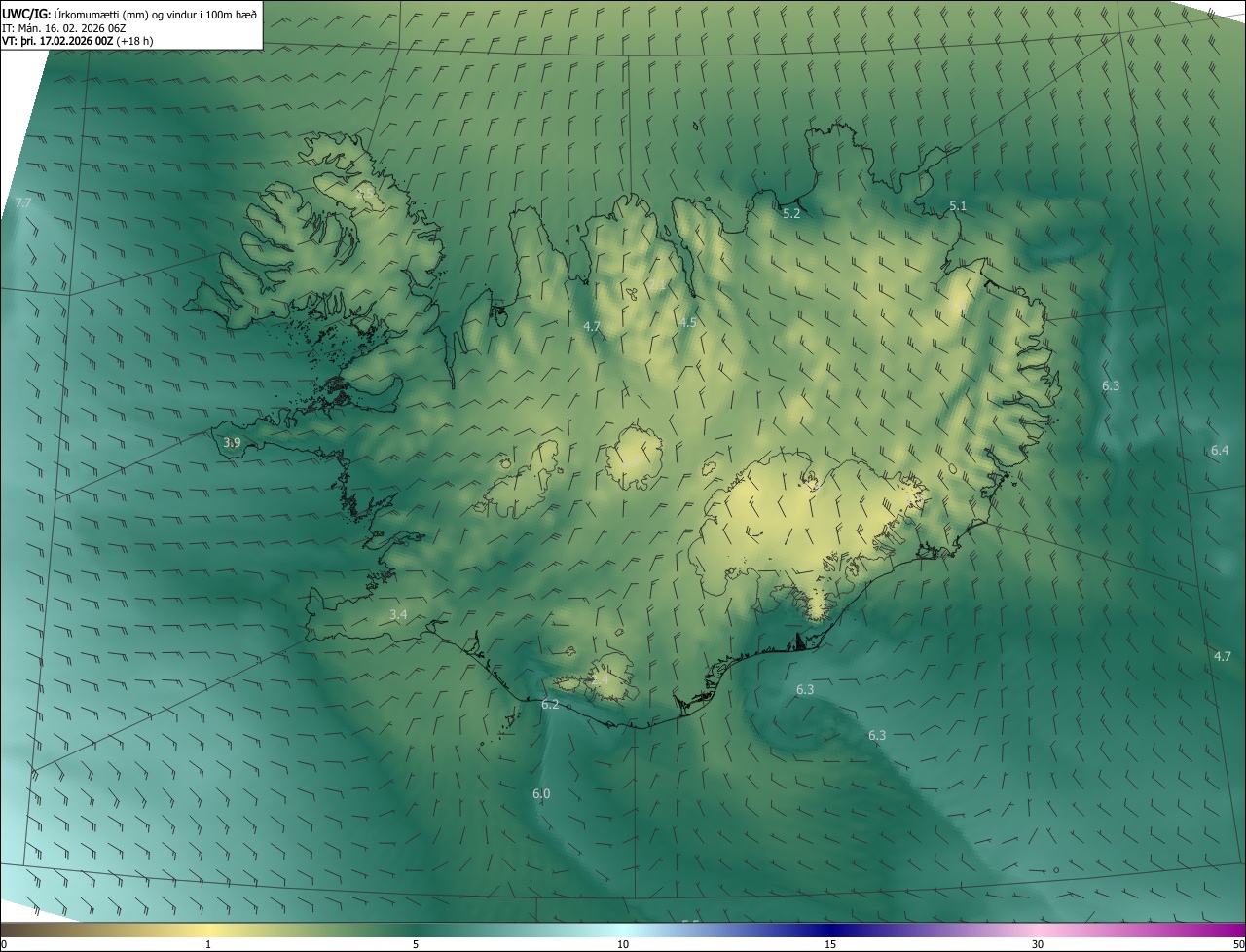
Task: Click the 4.5 value label
Action: 687,322
